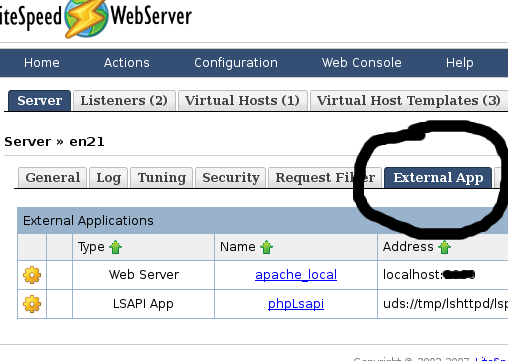Open the Log sub-tab
508x361 pixels.
point(109,178)
